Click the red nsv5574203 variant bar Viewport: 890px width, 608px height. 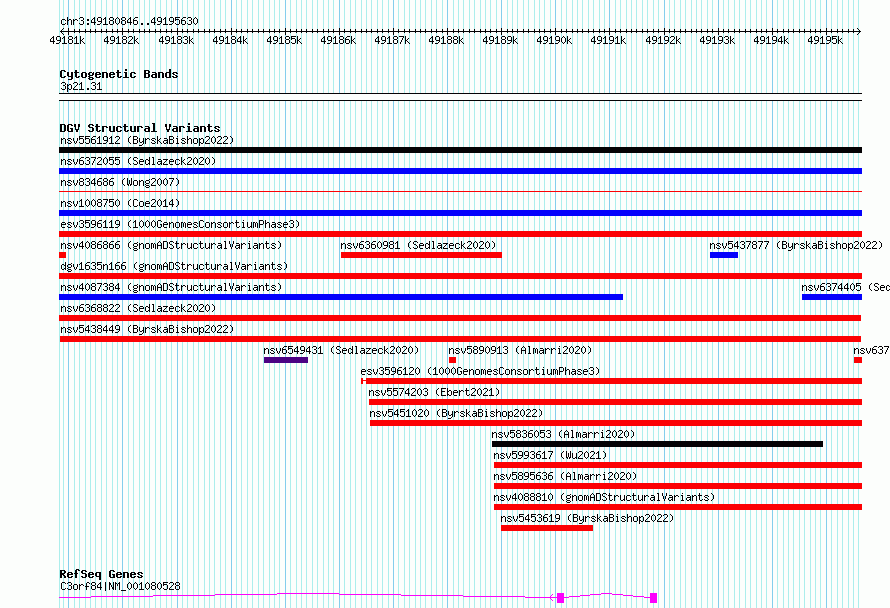click(x=615, y=402)
